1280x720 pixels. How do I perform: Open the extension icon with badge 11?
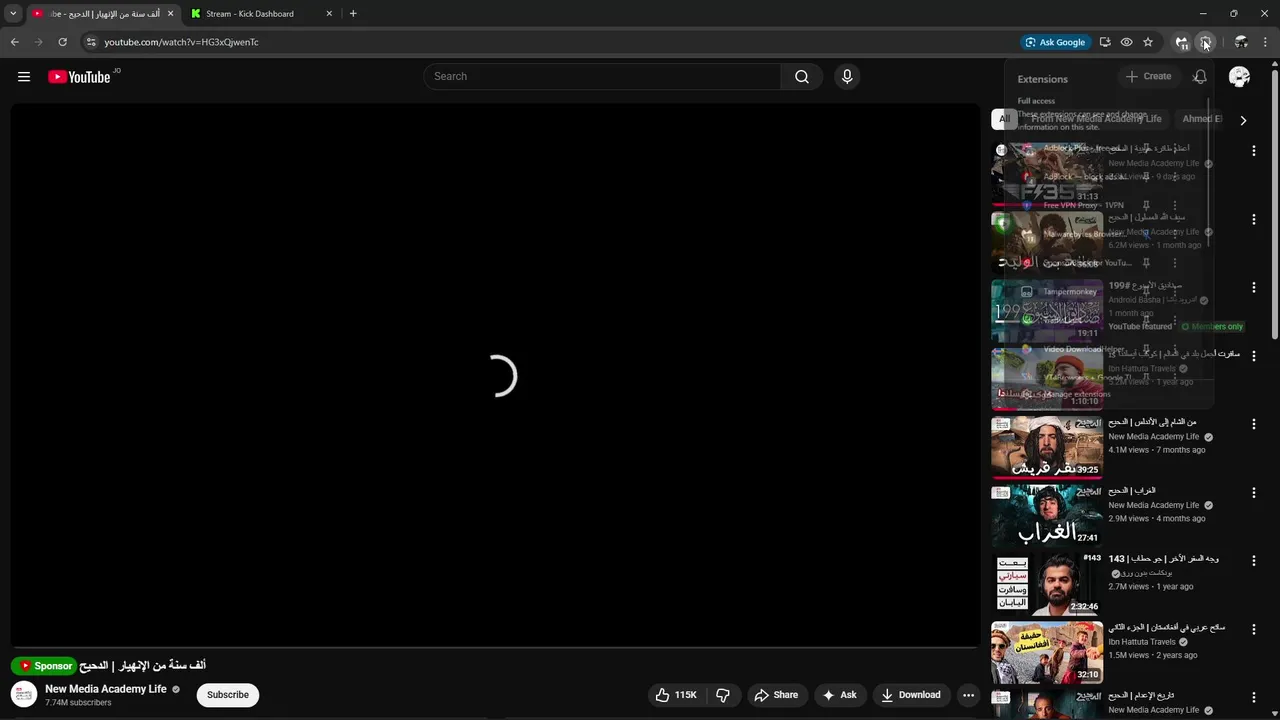coord(1182,42)
